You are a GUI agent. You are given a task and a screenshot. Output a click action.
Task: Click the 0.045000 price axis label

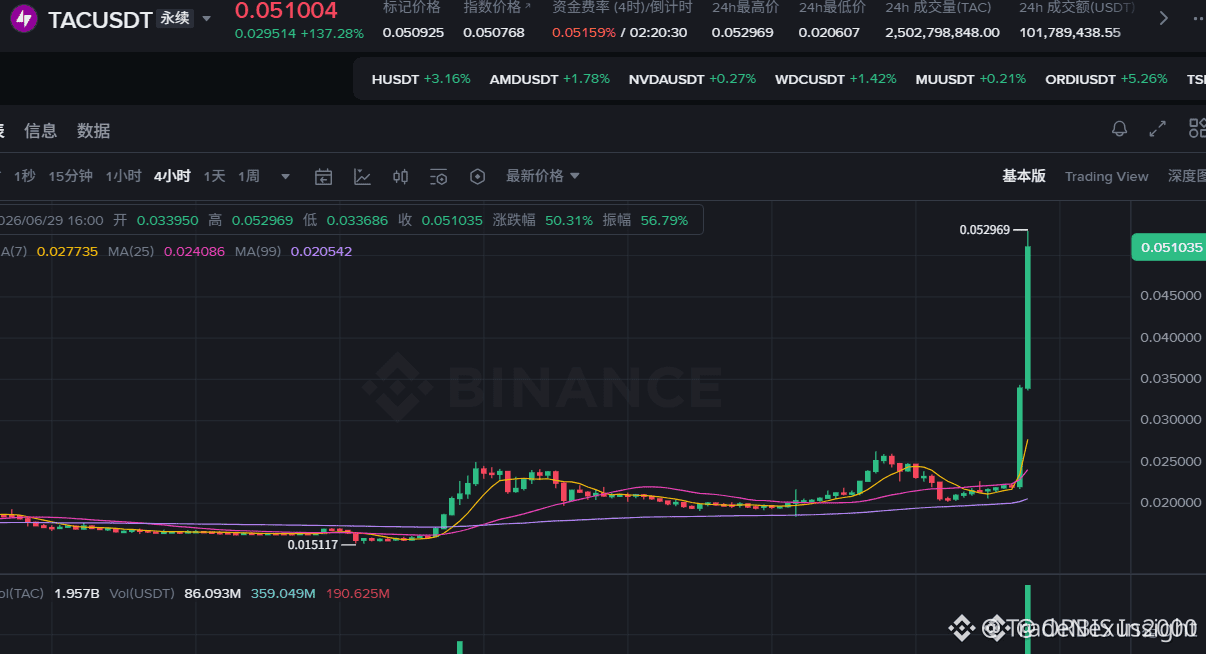(1171, 295)
